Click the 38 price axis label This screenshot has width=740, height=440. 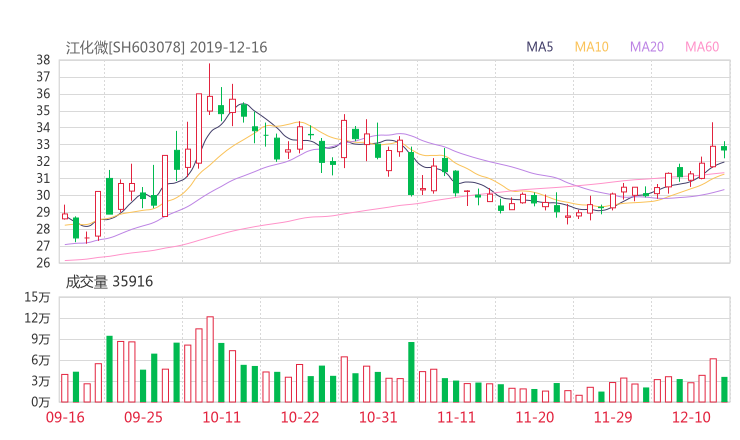click(x=43, y=60)
